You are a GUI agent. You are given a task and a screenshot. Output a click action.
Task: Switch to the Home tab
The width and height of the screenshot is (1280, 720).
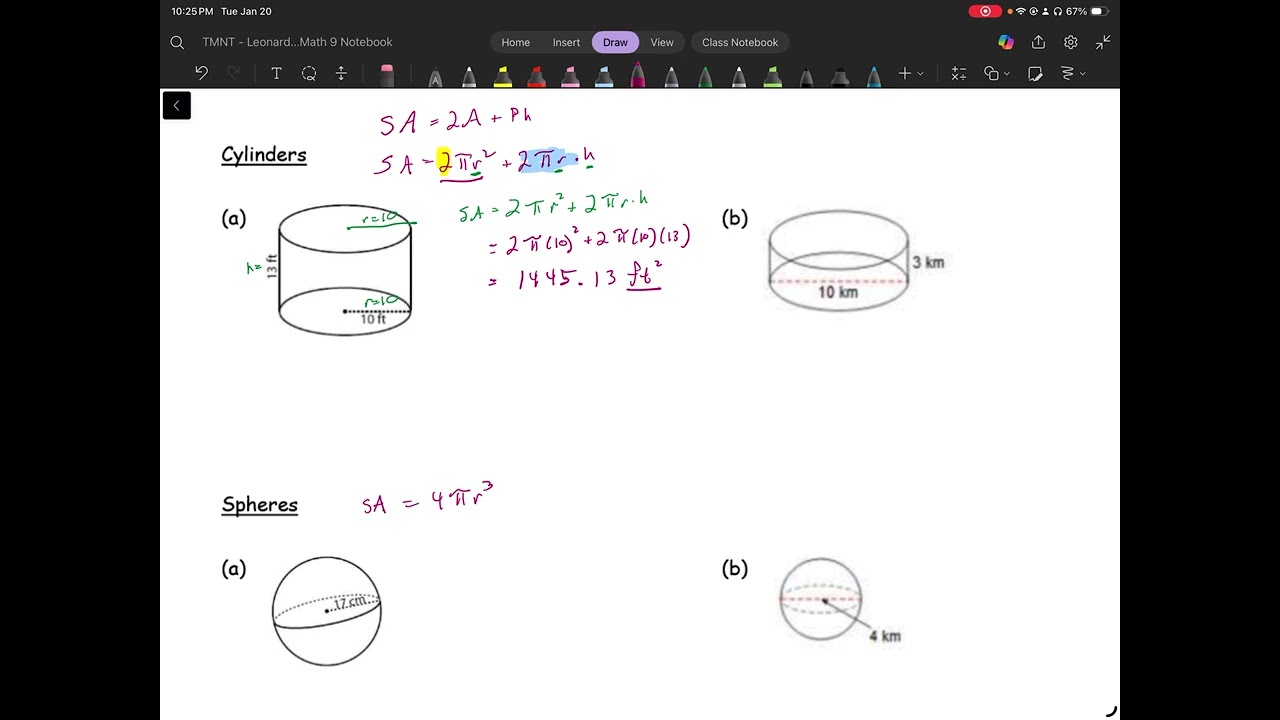pyautogui.click(x=516, y=42)
